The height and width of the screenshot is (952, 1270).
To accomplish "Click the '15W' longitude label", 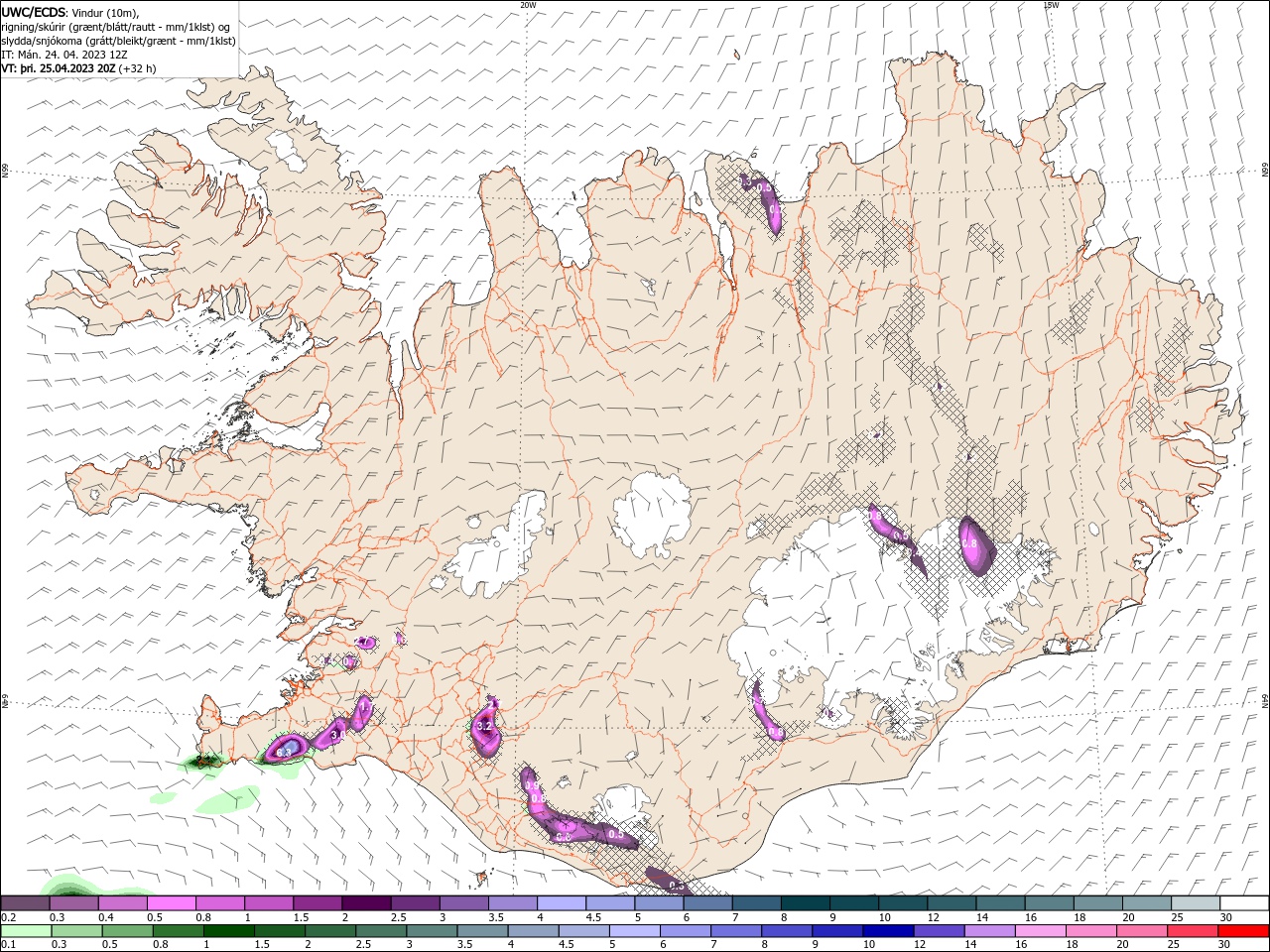I will pyautogui.click(x=1051, y=5).
